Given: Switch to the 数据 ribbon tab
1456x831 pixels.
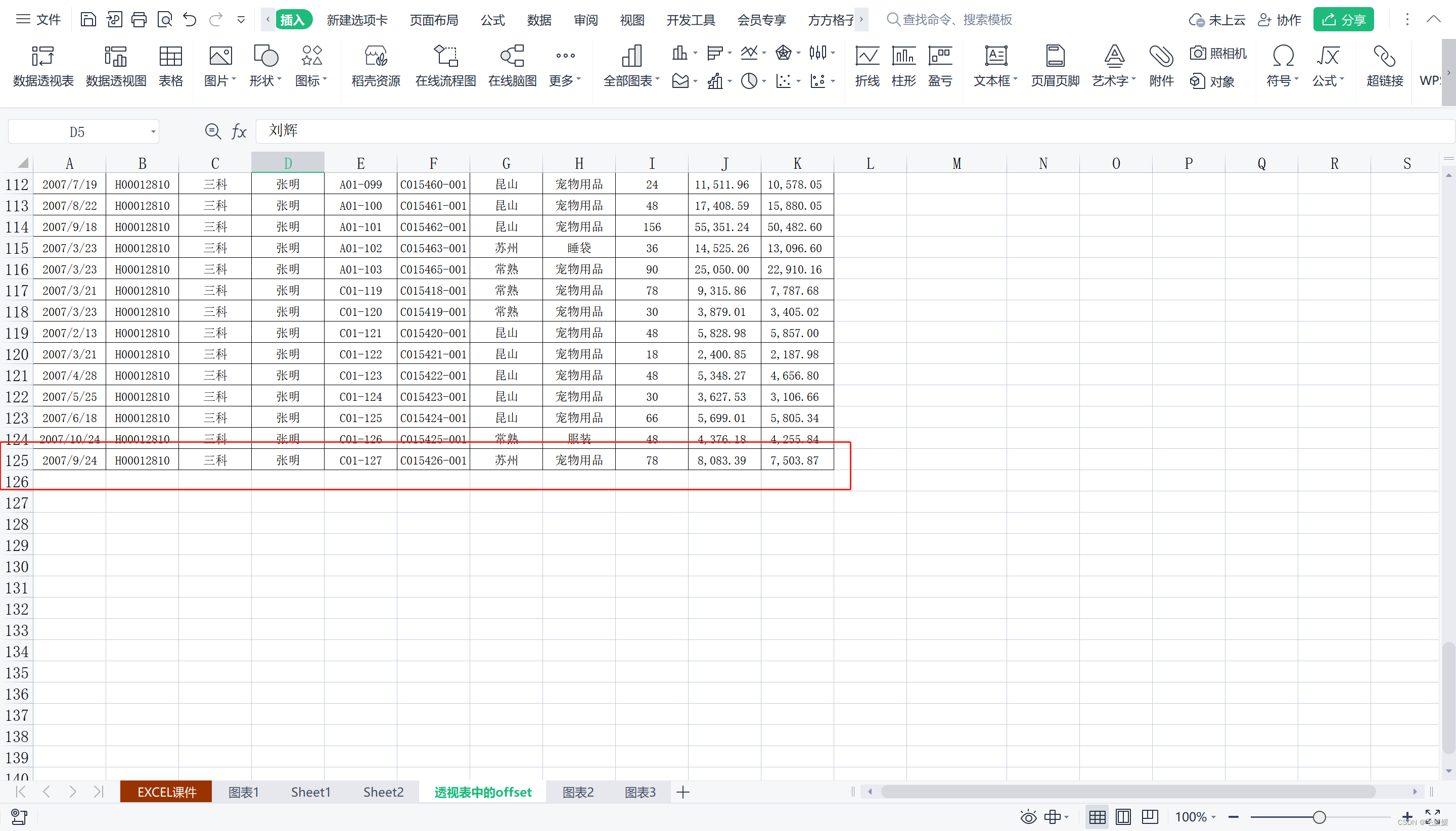Looking at the screenshot, I should tap(539, 20).
